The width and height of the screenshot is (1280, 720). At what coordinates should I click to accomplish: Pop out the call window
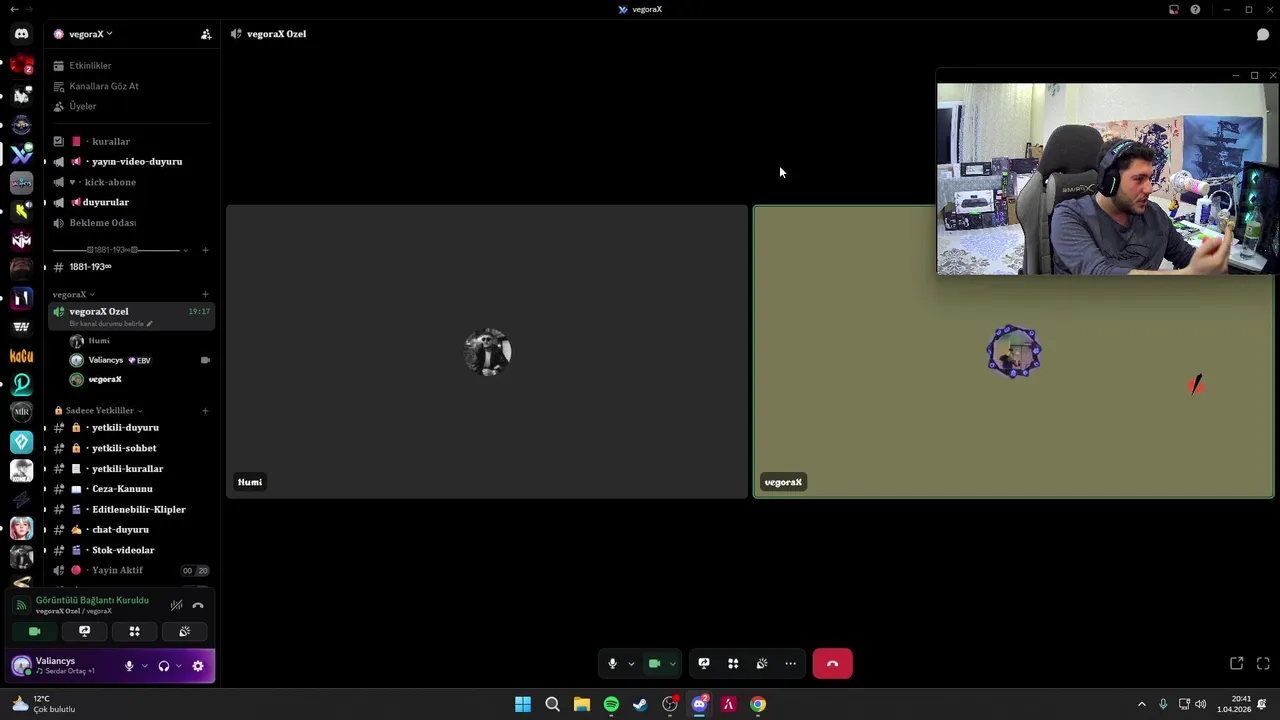tap(1237, 663)
